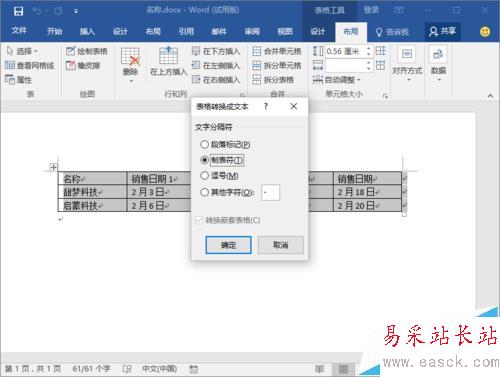500x377 pixels.
Task: Click the 取消 cancel button
Action: (x=280, y=245)
